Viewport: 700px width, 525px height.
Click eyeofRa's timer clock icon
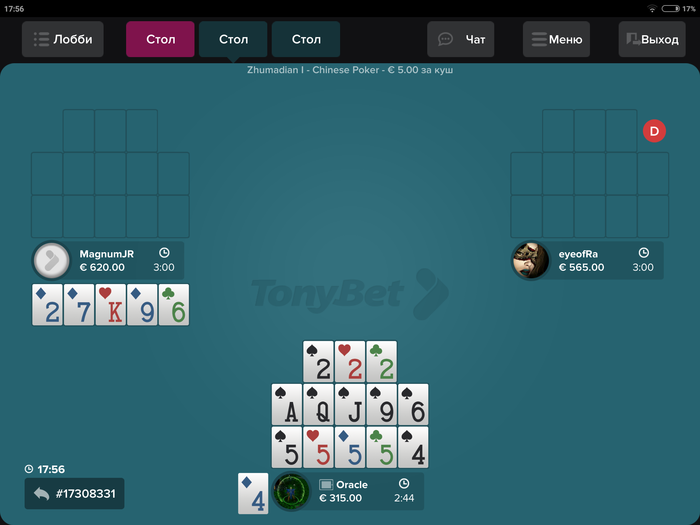coord(643,253)
